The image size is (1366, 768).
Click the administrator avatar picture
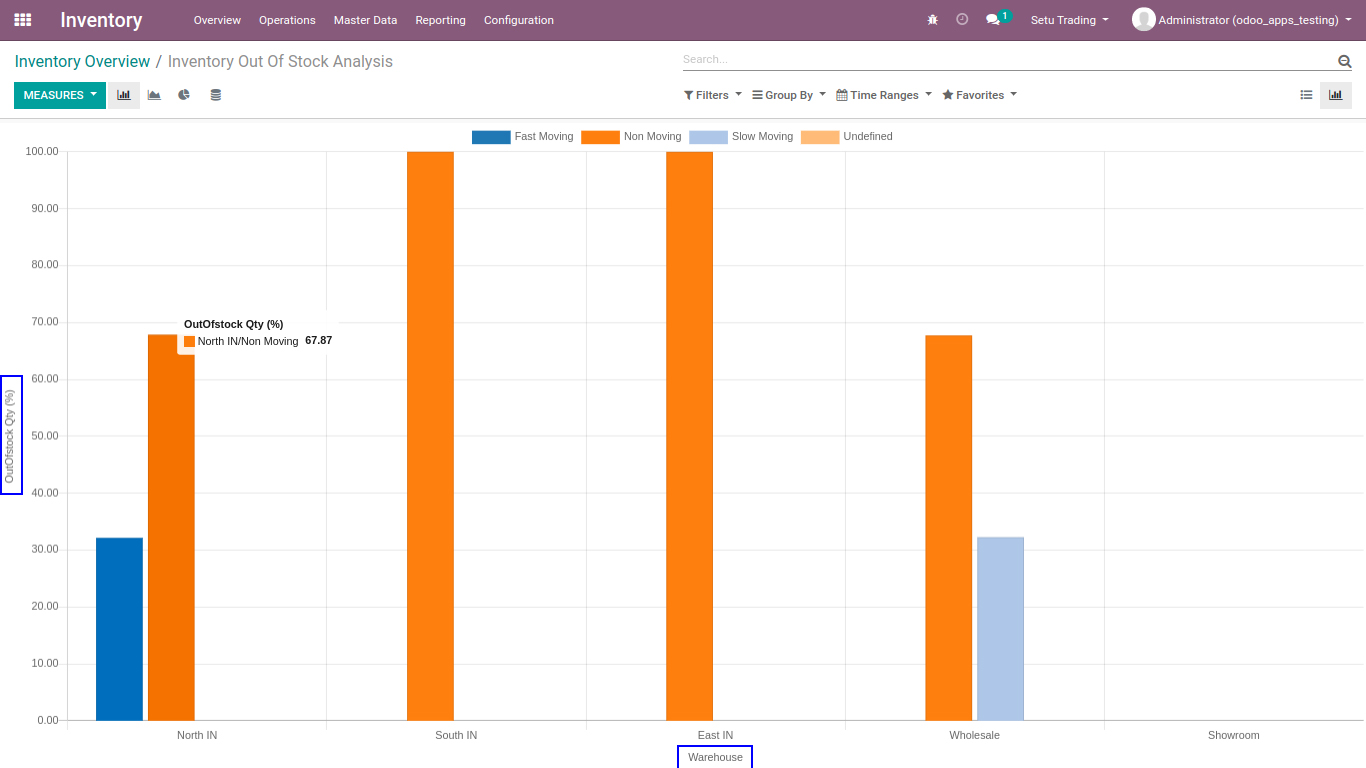tap(1143, 20)
